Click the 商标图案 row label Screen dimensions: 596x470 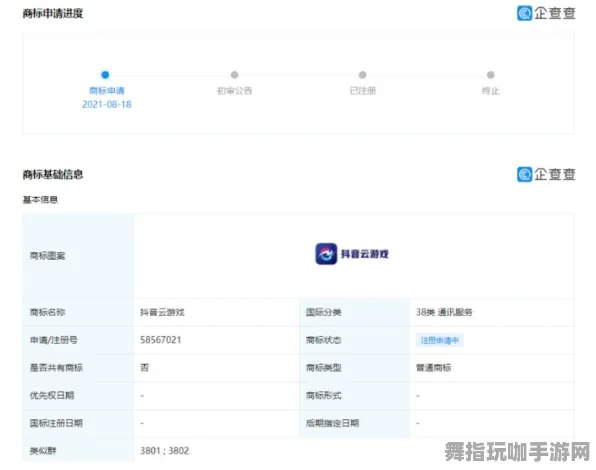(48, 256)
